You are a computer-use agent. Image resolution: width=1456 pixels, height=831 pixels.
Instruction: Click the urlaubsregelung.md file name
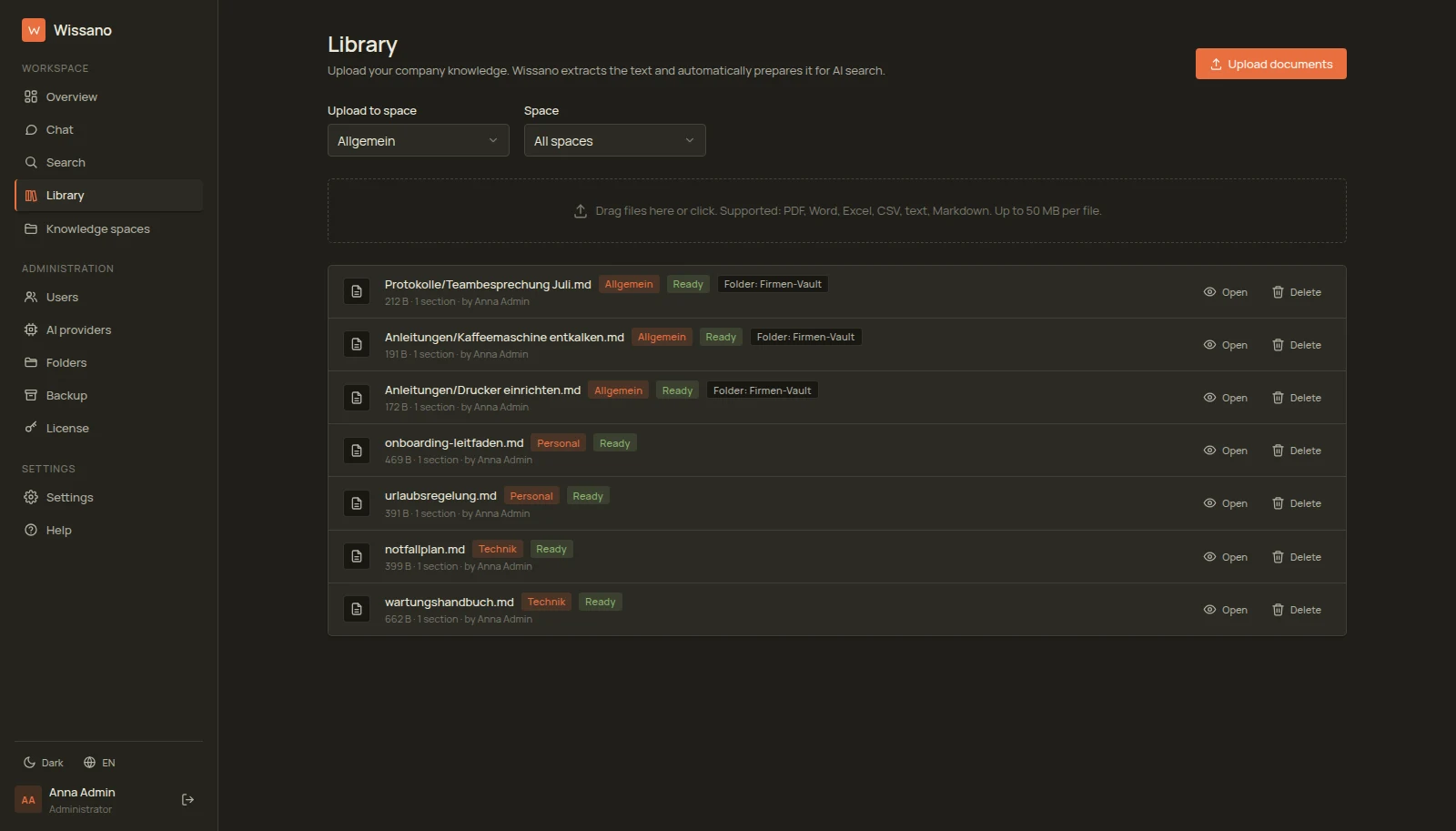[x=440, y=496]
